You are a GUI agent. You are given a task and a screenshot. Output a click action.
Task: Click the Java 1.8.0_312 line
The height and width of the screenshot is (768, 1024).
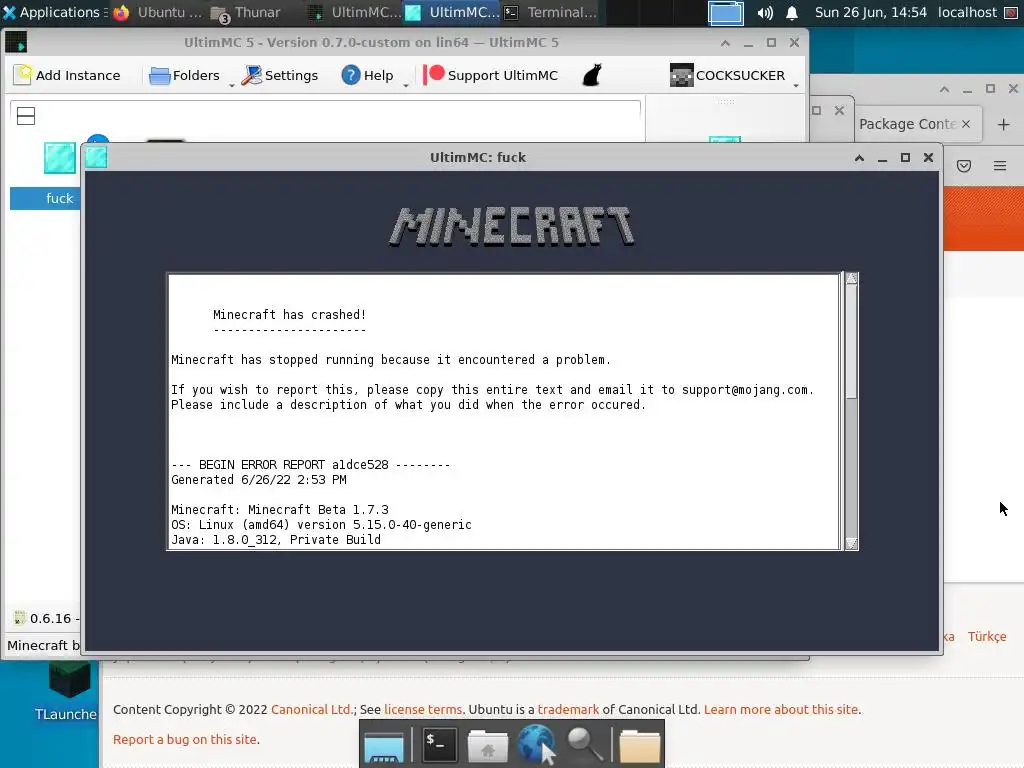276,539
